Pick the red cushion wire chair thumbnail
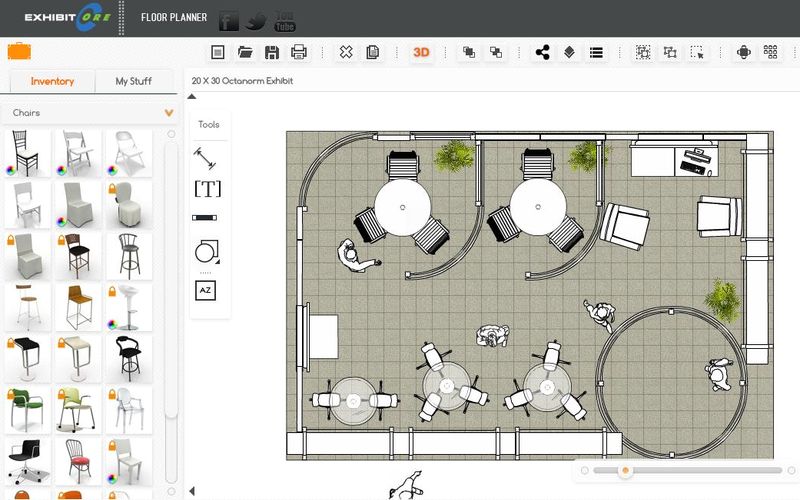The width and height of the screenshot is (800, 500). [78, 461]
